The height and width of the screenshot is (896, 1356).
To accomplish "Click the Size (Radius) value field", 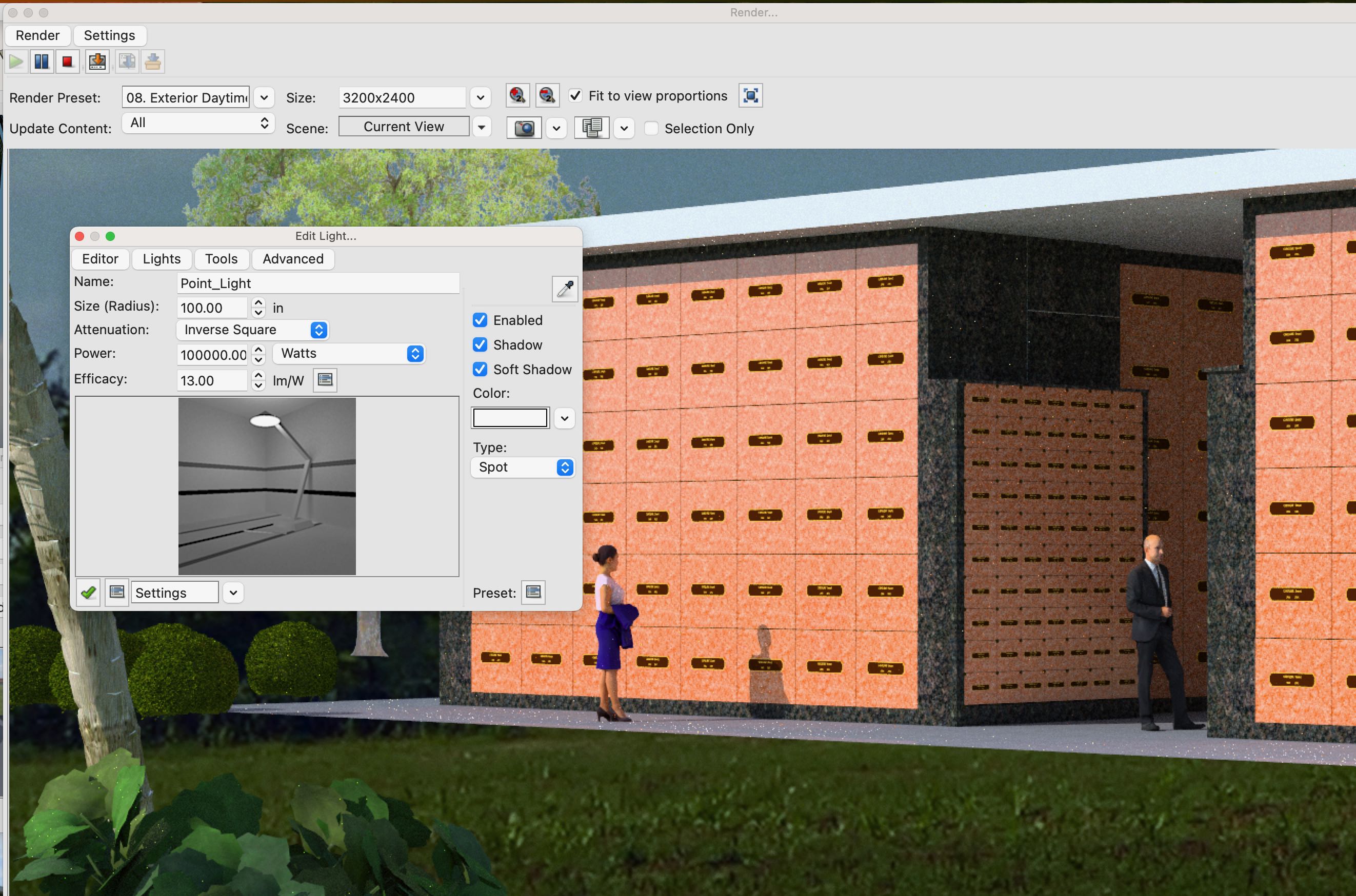I will click(x=212, y=308).
